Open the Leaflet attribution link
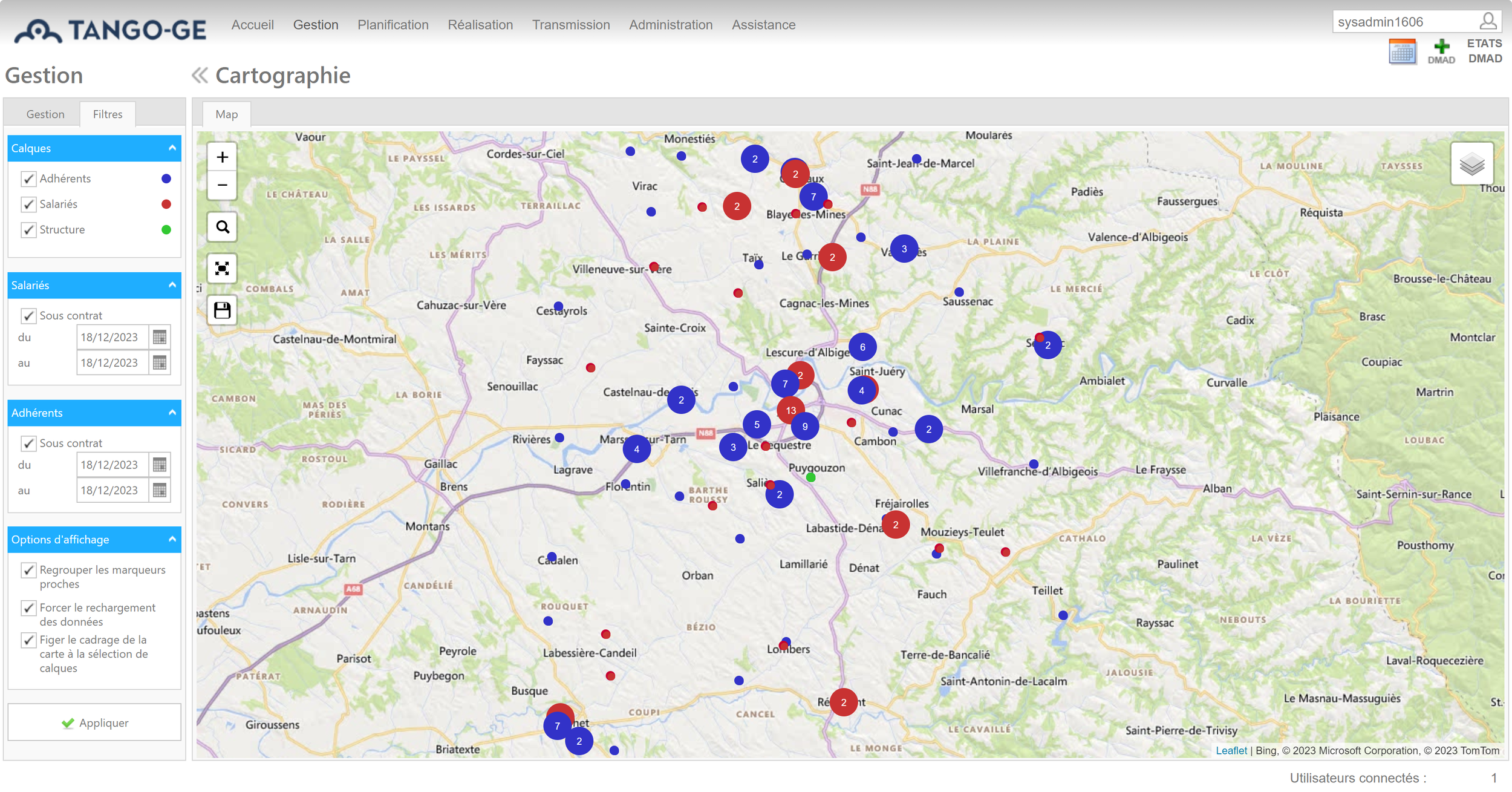 pos(1231,751)
